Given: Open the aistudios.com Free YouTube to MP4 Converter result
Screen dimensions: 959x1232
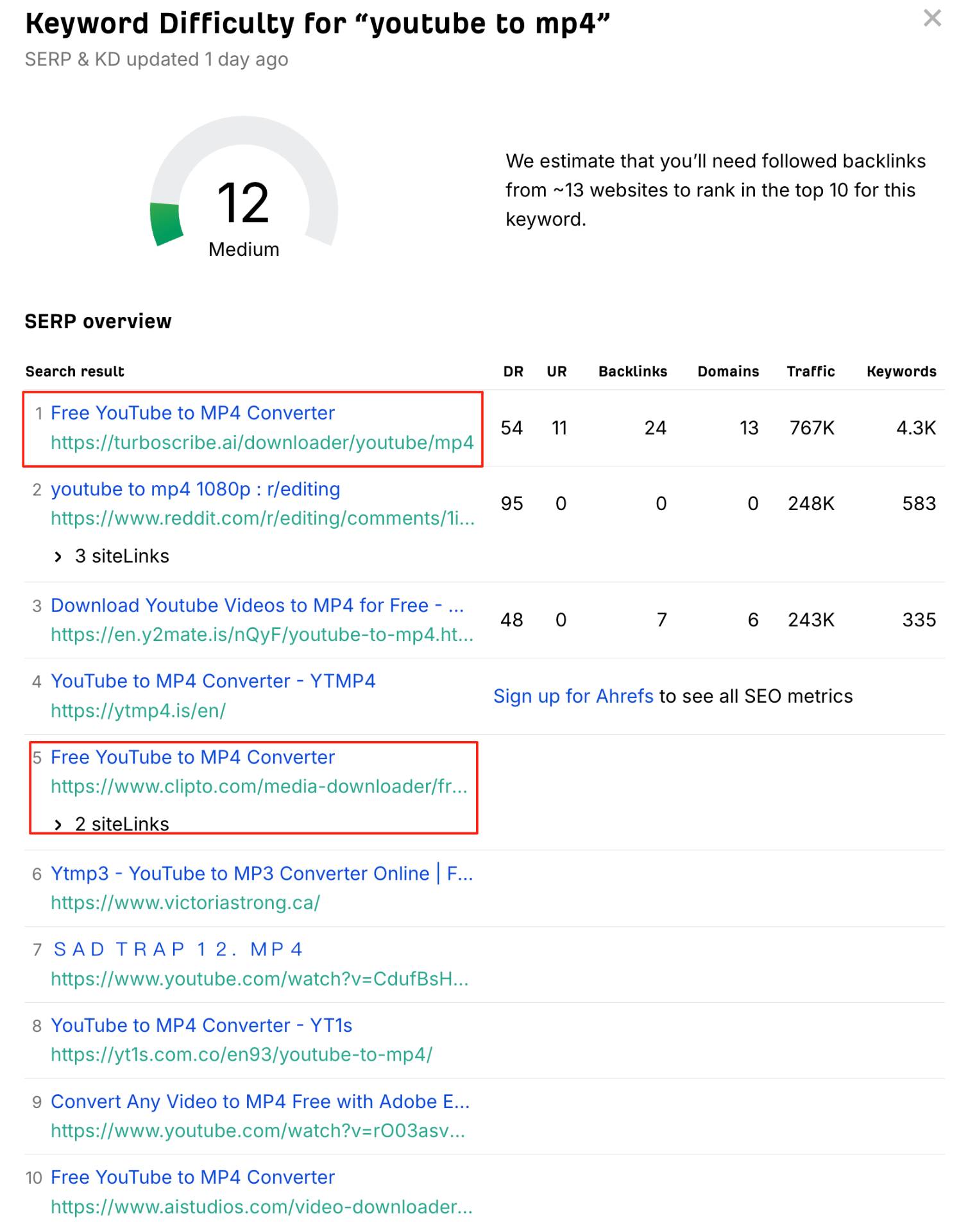Looking at the screenshot, I should (x=192, y=1177).
